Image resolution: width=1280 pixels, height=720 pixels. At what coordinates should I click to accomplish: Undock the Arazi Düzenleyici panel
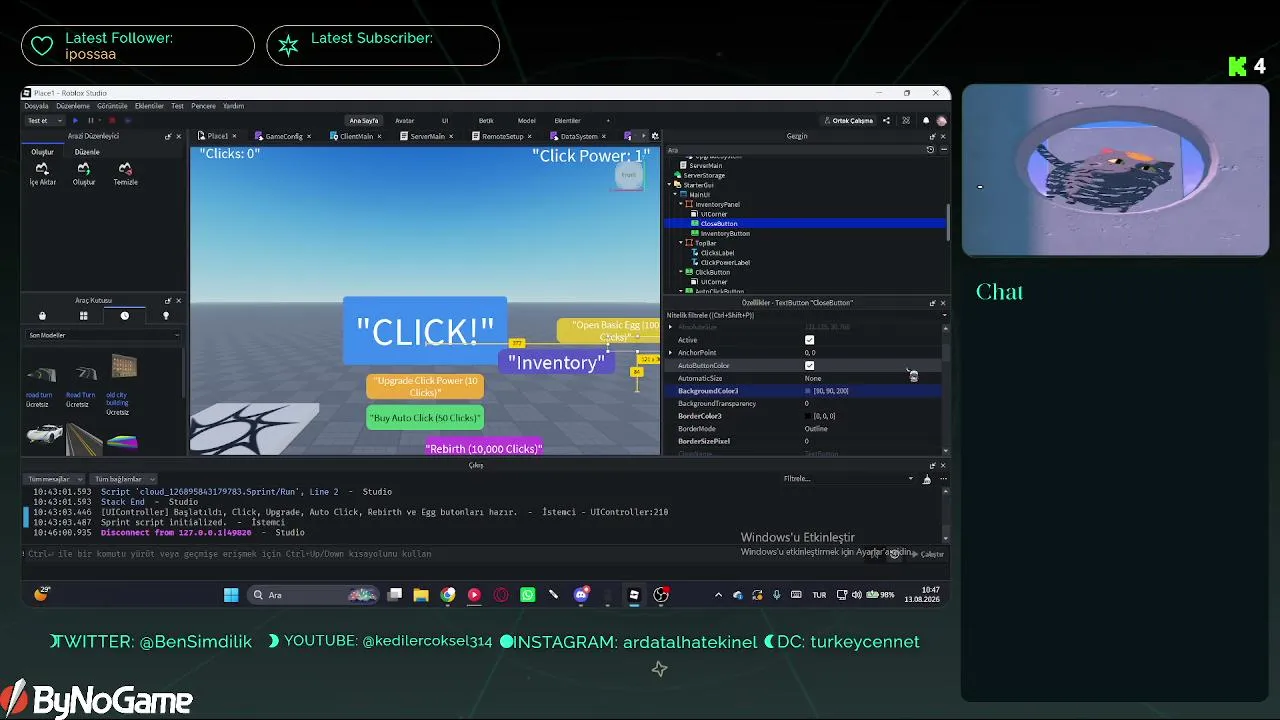point(168,136)
